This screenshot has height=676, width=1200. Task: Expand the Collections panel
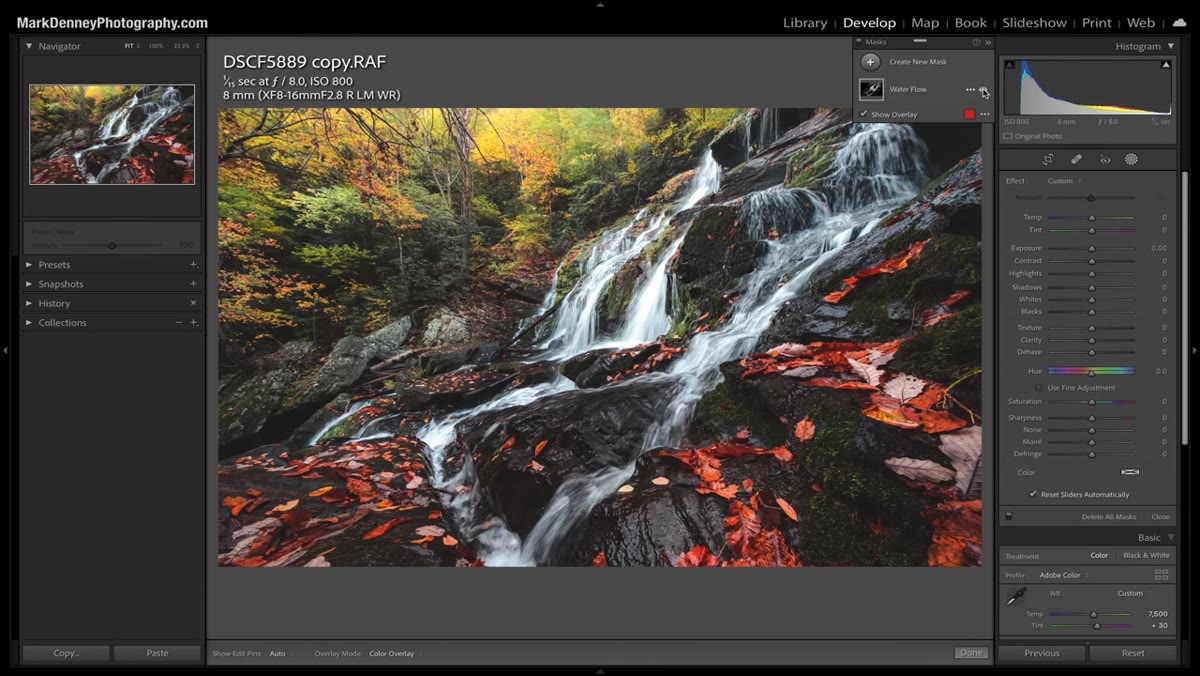pyautogui.click(x=29, y=323)
